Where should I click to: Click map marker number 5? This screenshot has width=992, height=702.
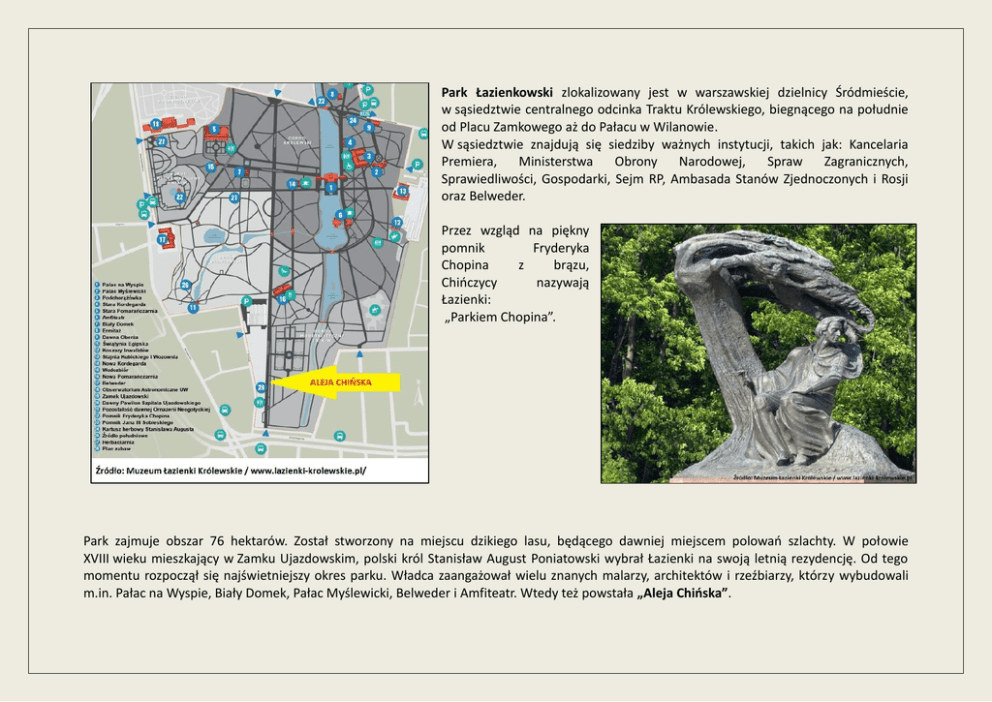(x=214, y=129)
